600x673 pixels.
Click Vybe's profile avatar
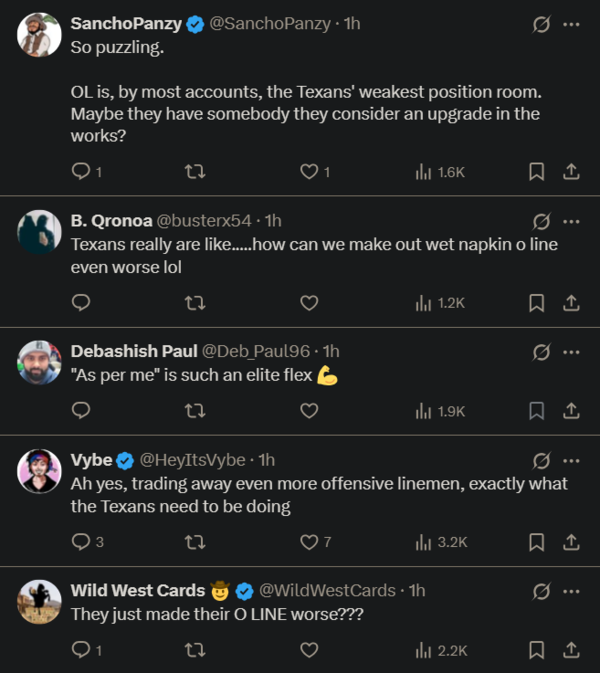pos(40,471)
